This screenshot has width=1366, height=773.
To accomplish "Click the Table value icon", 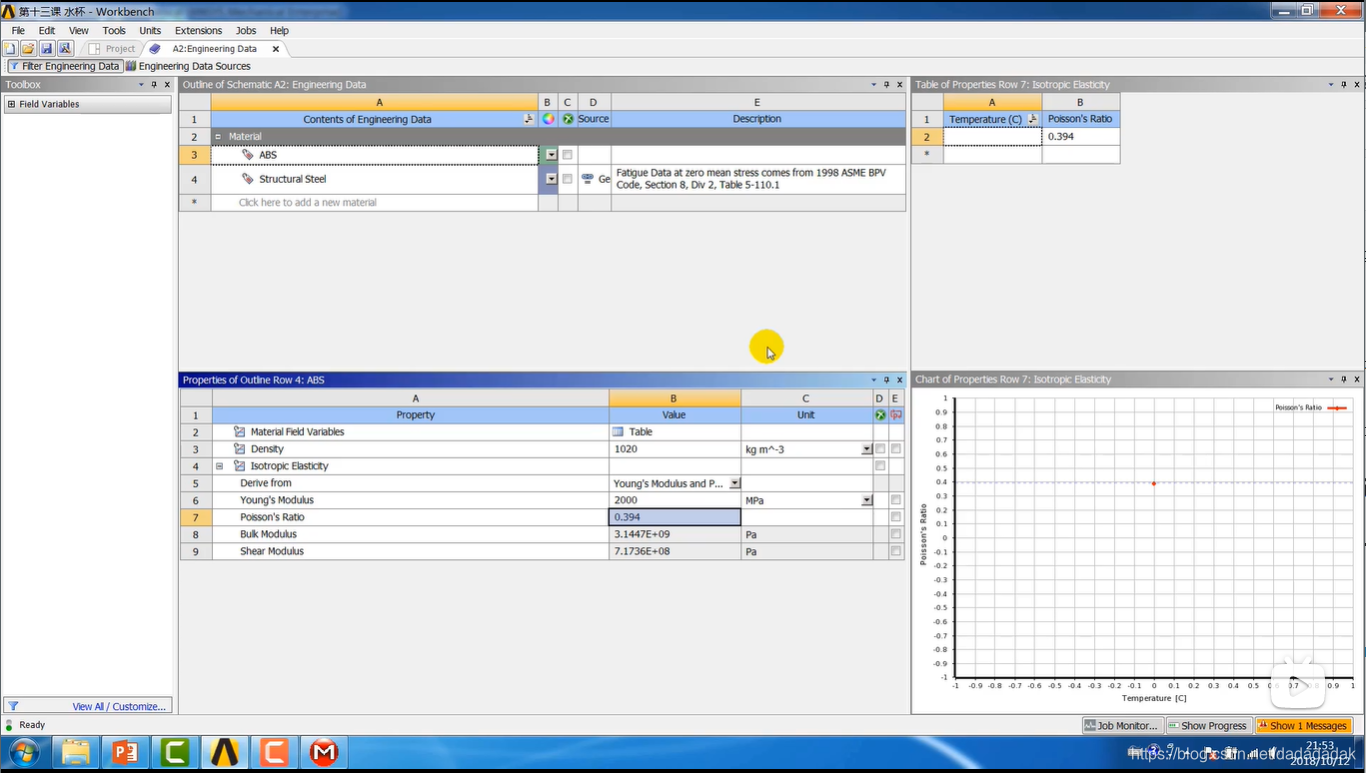I will pyautogui.click(x=618, y=432).
